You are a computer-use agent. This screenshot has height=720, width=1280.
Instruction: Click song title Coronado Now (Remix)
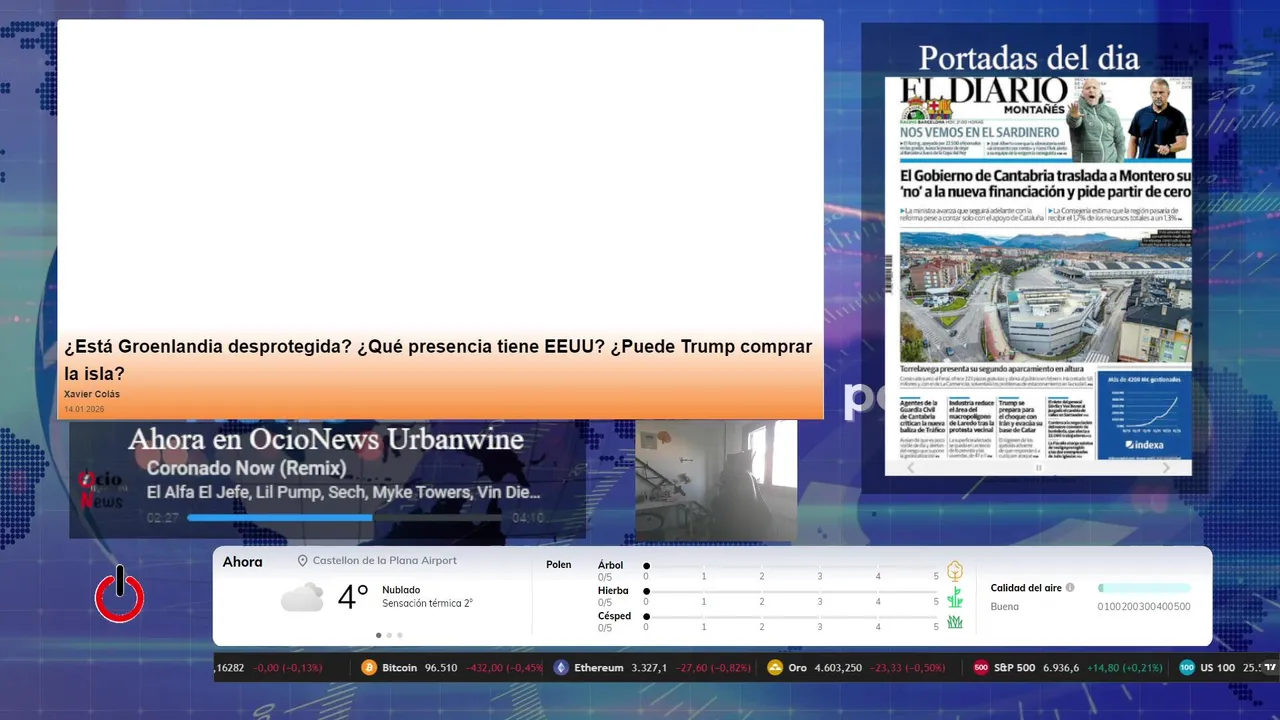[246, 468]
